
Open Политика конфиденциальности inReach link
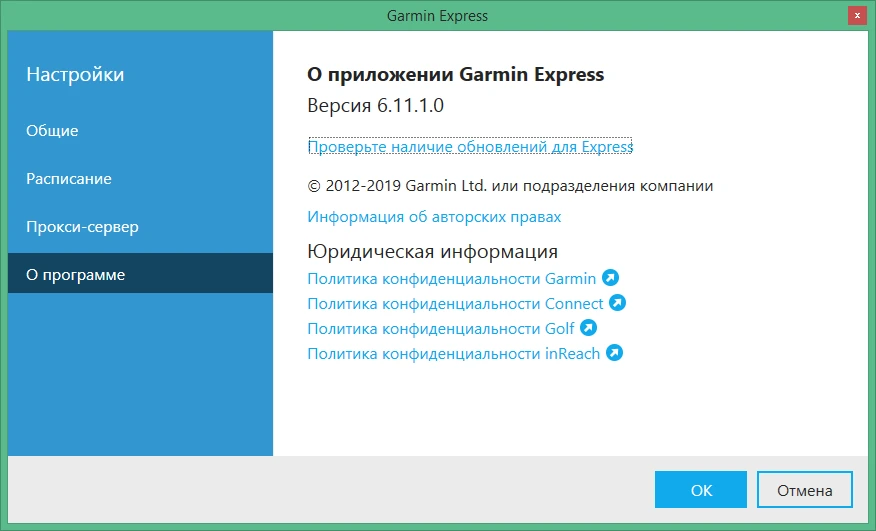[x=454, y=354]
